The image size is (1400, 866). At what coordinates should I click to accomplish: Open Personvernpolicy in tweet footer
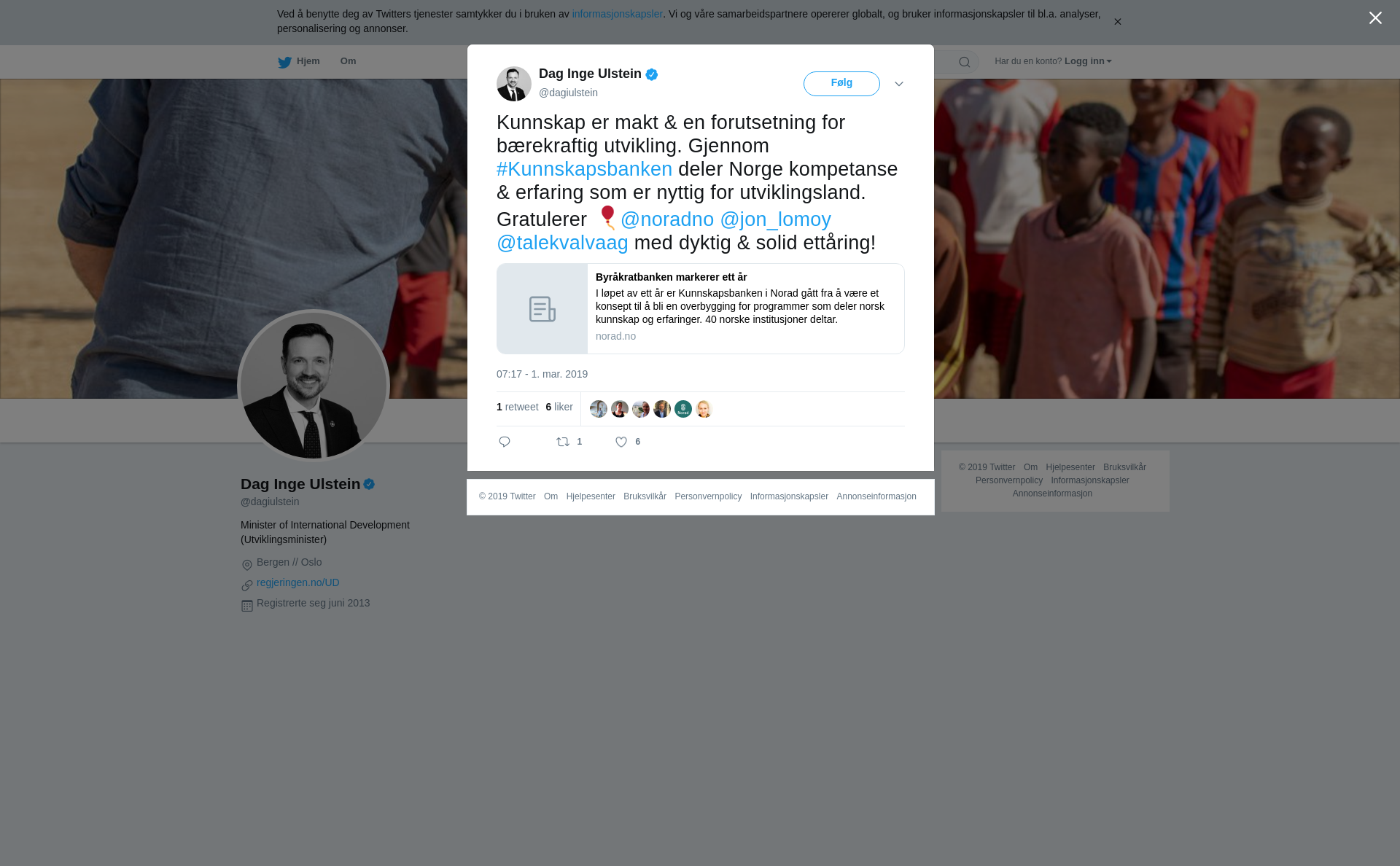click(708, 496)
